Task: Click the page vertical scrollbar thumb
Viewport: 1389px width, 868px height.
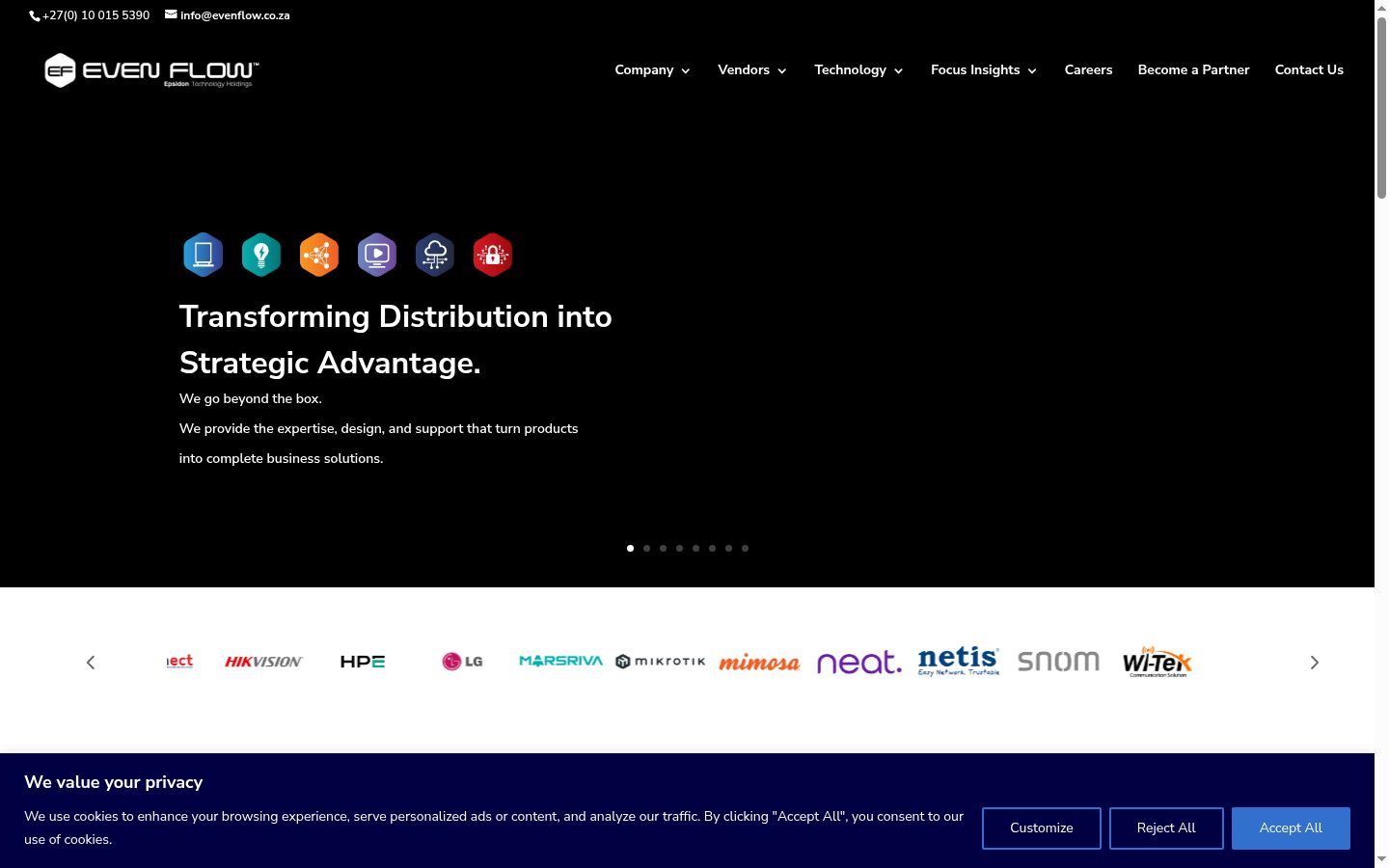Action: 1381,108
